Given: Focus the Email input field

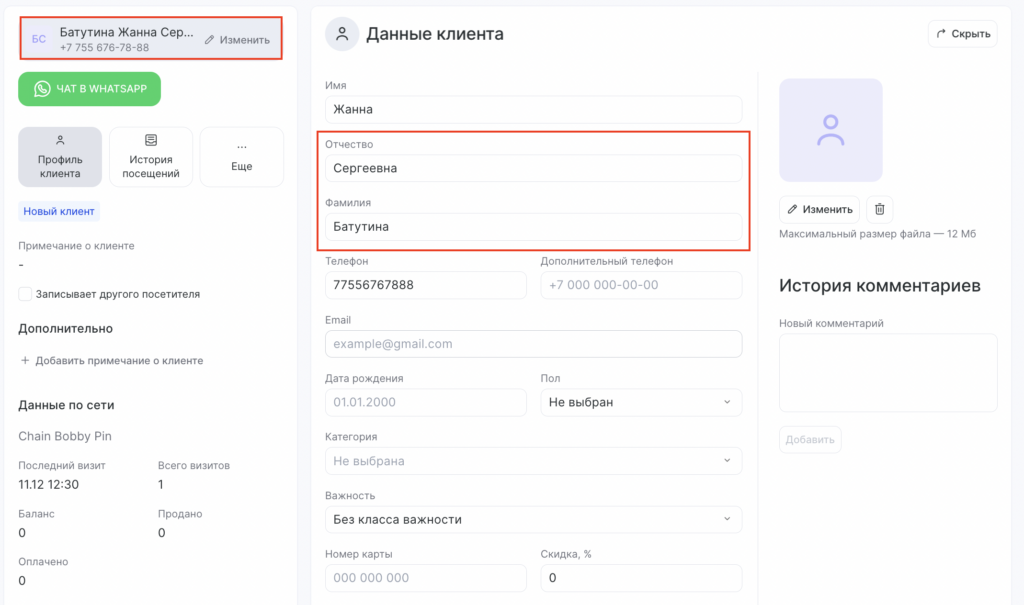Looking at the screenshot, I should click(533, 344).
